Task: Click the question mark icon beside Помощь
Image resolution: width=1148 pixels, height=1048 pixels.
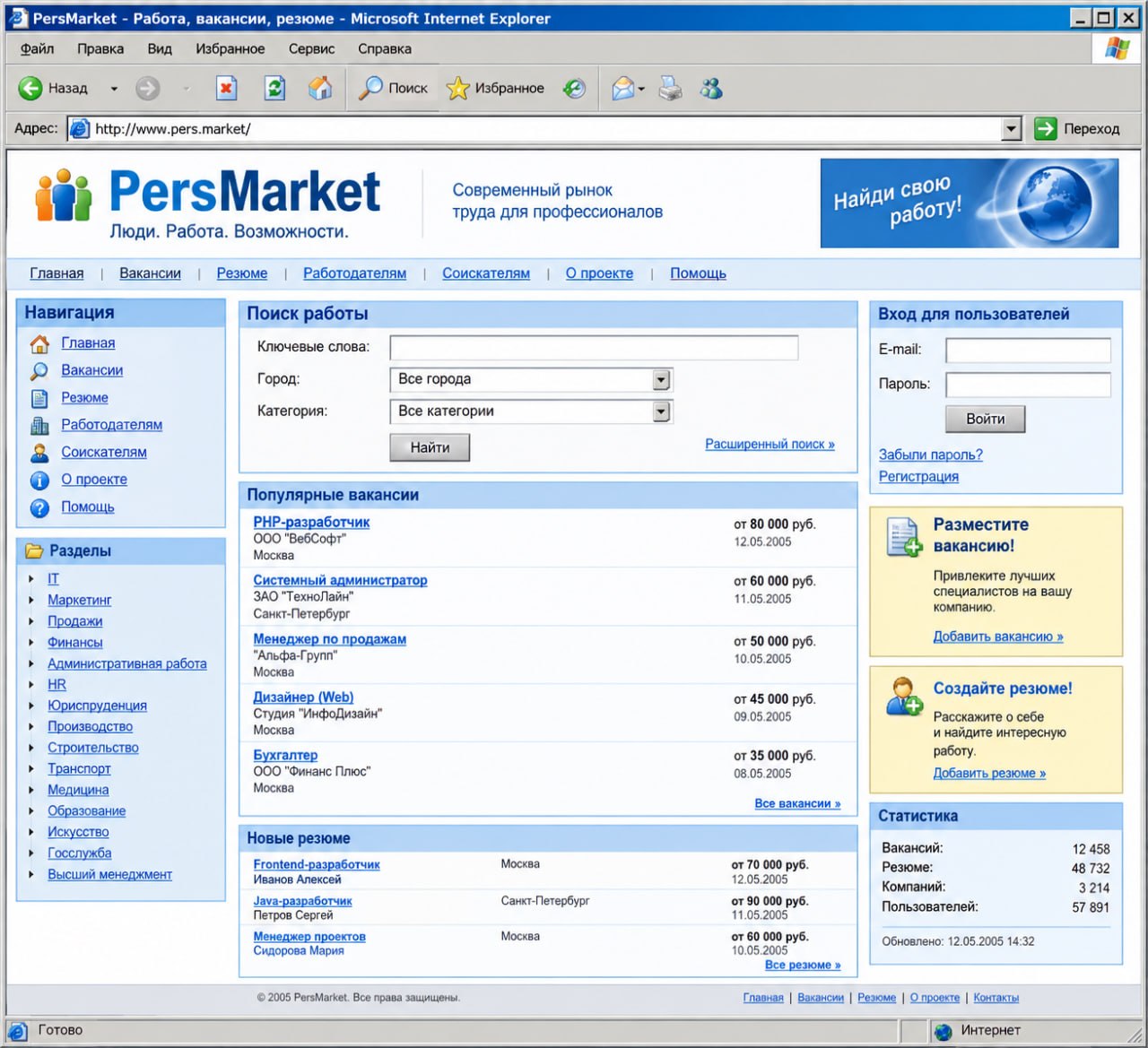Action: (39, 508)
